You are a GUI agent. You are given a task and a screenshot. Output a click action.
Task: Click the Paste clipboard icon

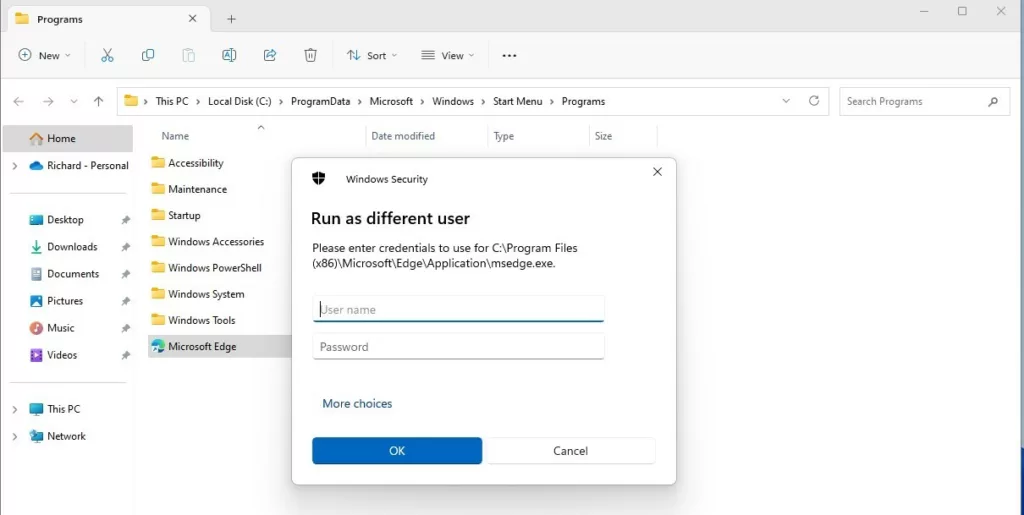pos(189,55)
